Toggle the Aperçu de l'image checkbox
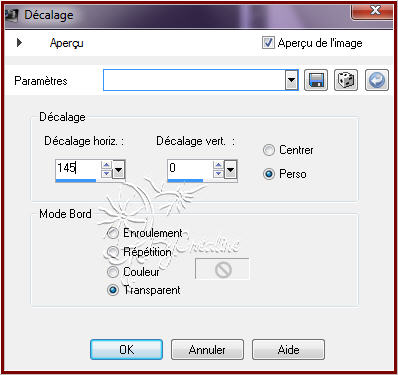The image size is (398, 375). point(268,43)
